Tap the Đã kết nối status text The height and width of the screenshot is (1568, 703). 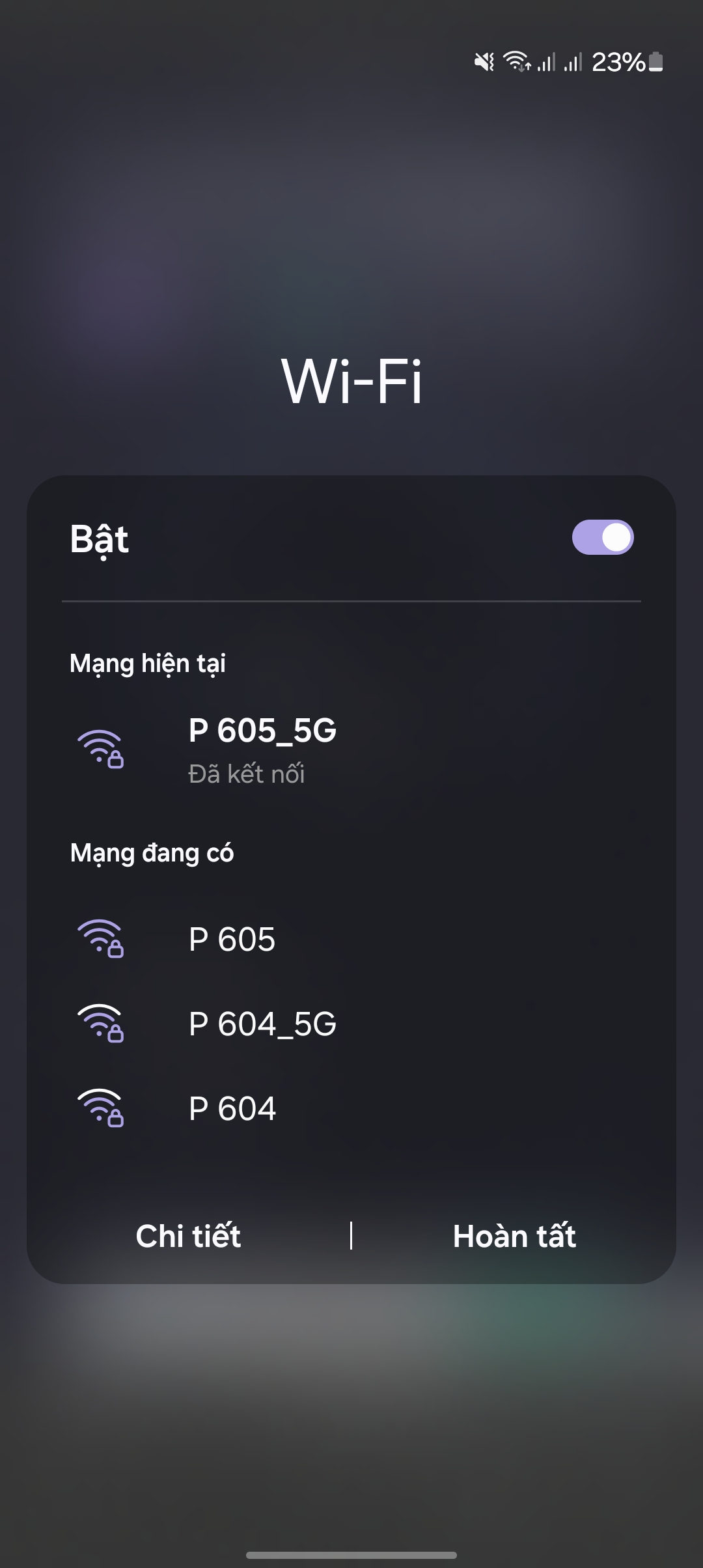click(247, 774)
